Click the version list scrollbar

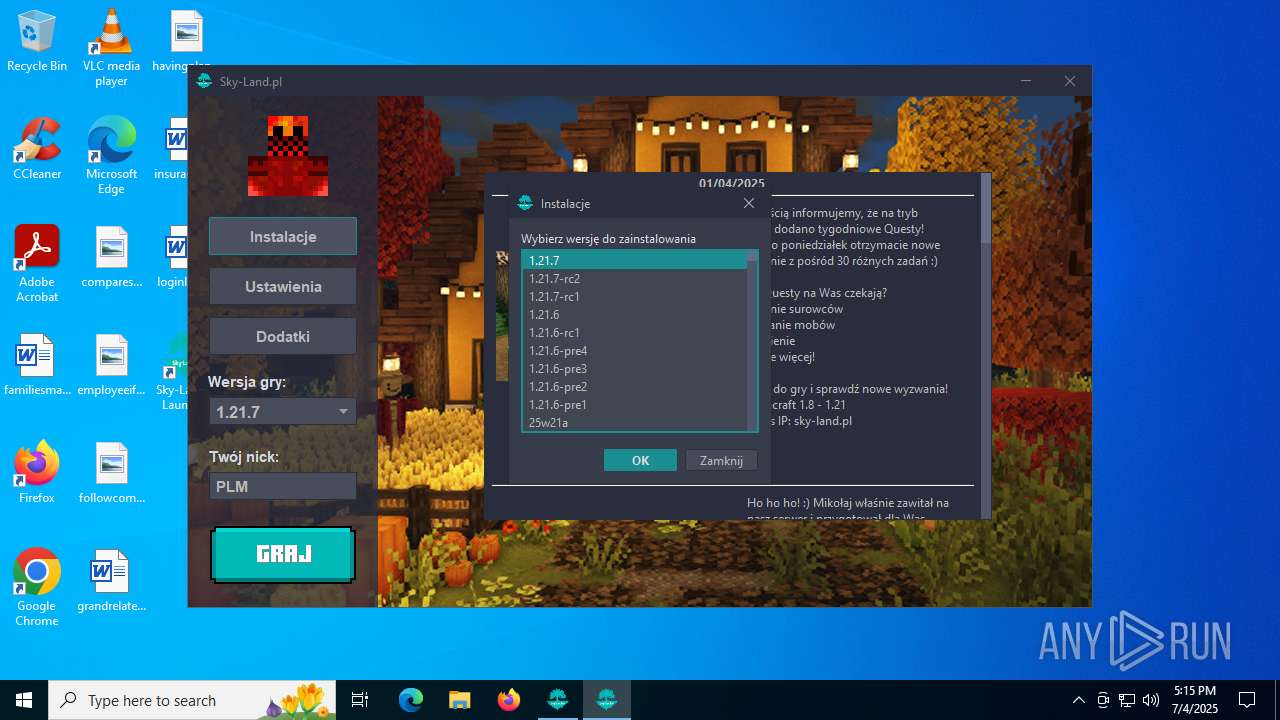pos(752,341)
